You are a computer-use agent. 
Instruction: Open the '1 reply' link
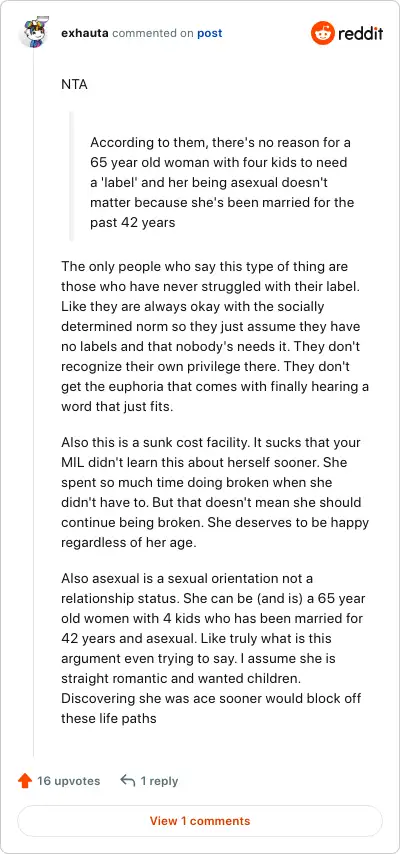(159, 781)
